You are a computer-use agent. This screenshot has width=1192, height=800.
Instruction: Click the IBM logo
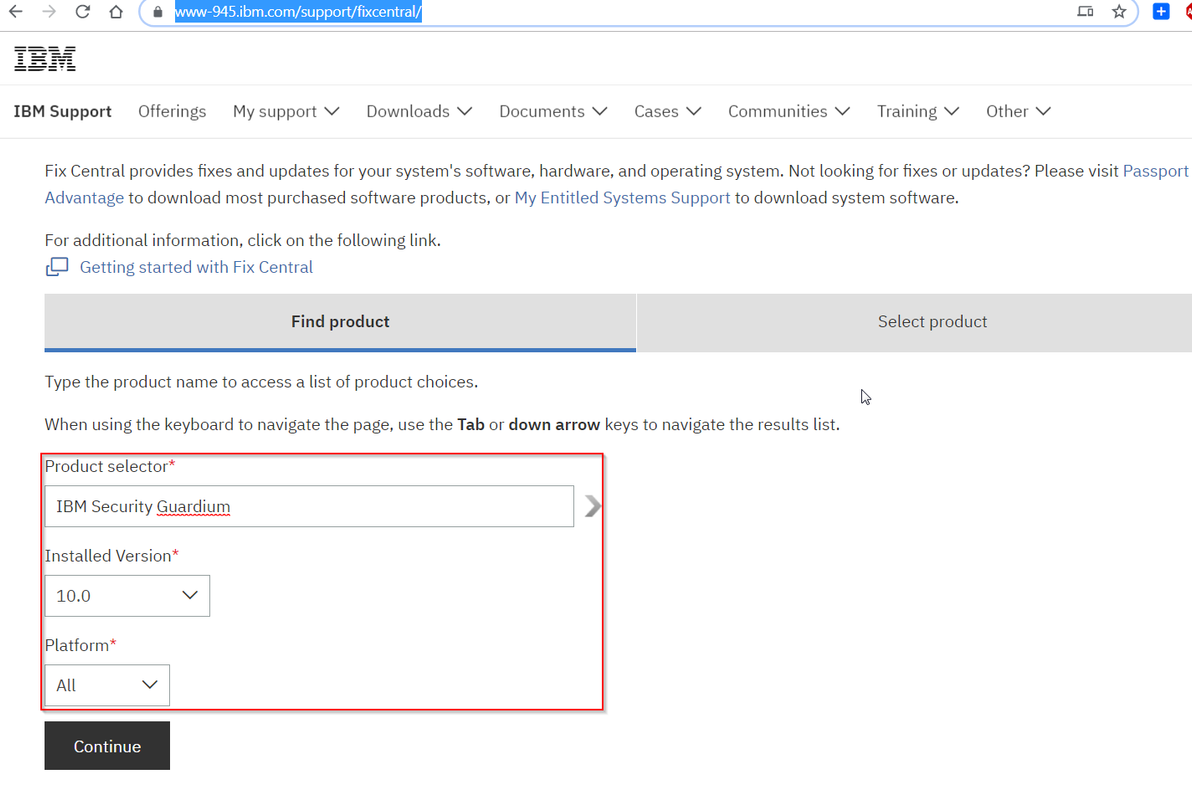45,59
